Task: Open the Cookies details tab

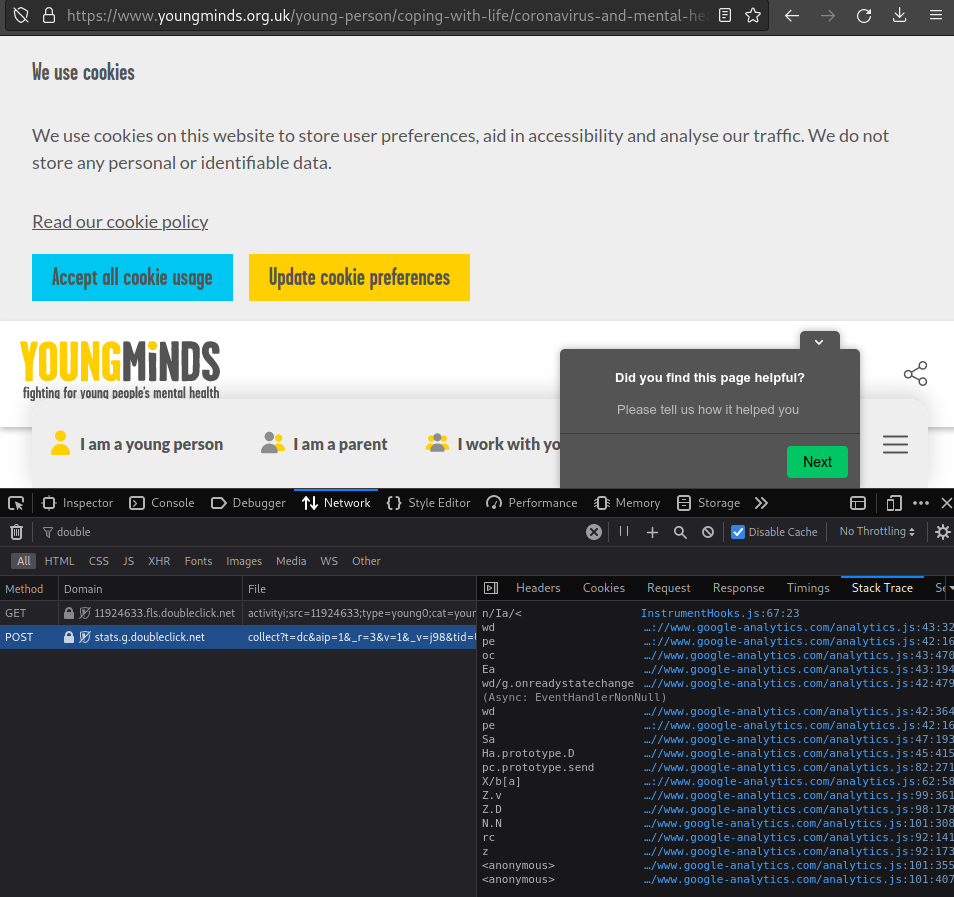Action: [x=604, y=588]
